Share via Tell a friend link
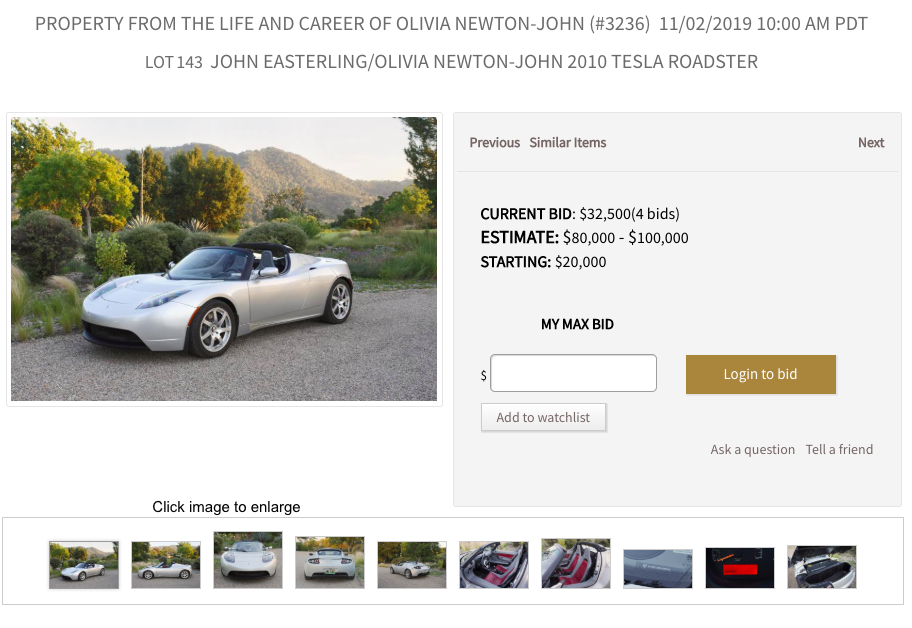Viewport: 912px width, 628px height. pyautogui.click(x=839, y=449)
